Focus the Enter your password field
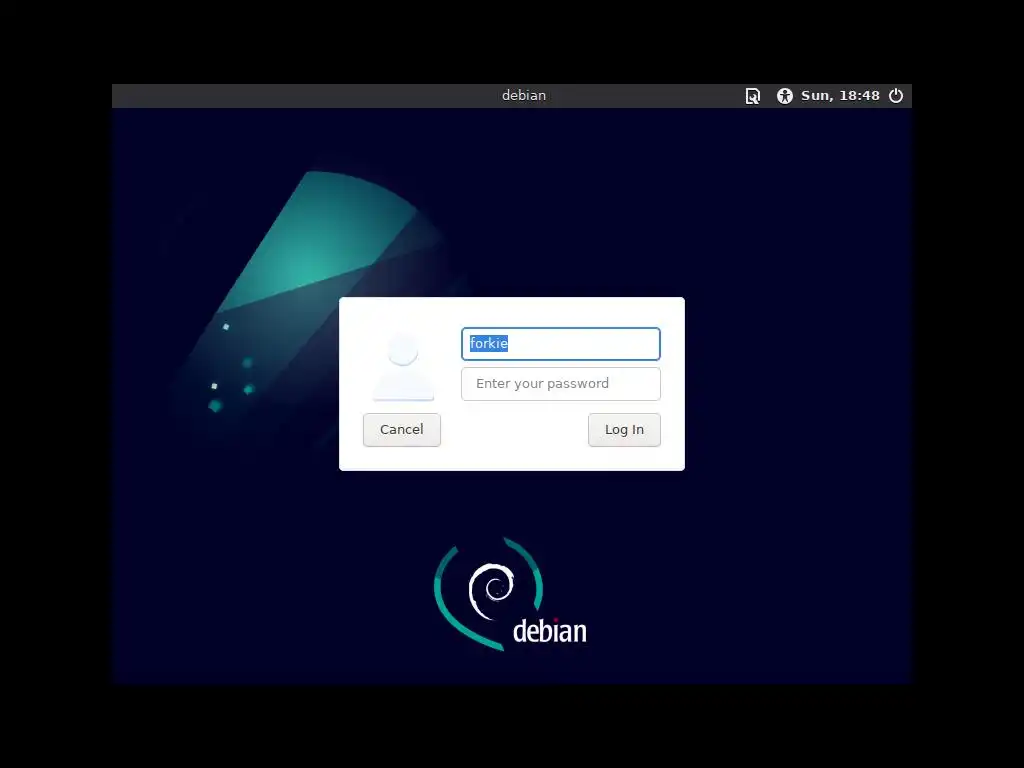1024x768 pixels. (561, 384)
